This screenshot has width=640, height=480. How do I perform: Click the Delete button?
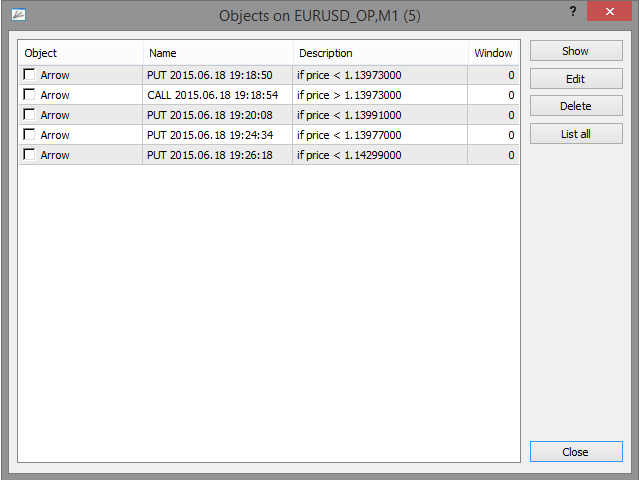coord(576,106)
